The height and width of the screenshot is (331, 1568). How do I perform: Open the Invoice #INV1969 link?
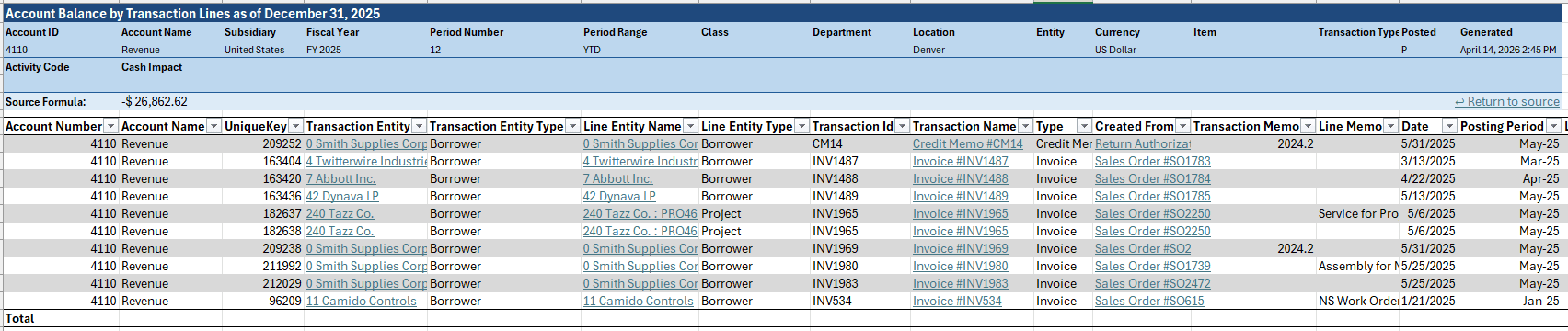pyautogui.click(x=961, y=248)
